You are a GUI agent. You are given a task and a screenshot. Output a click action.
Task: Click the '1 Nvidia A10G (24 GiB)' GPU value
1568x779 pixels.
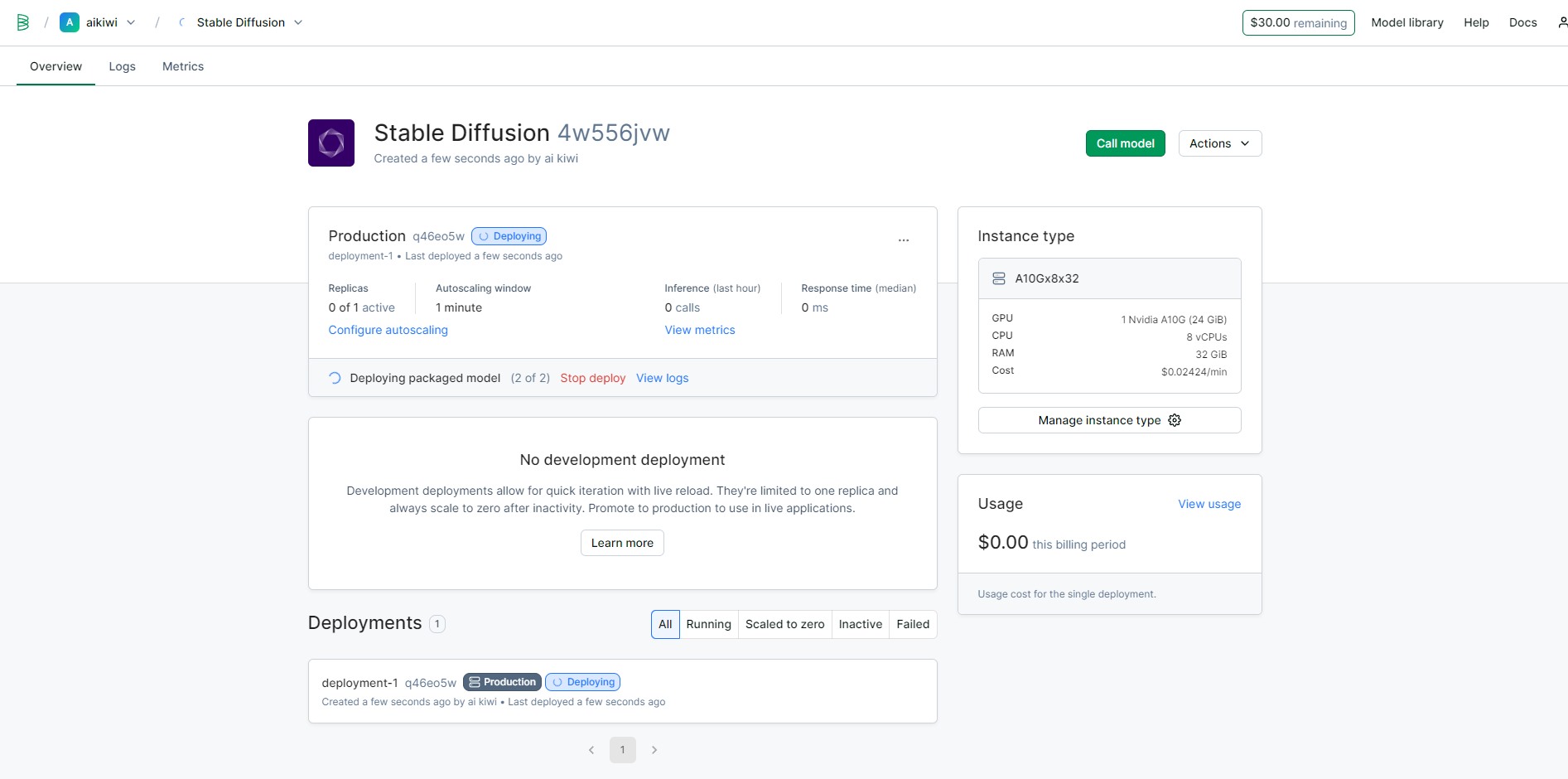[1175, 320]
